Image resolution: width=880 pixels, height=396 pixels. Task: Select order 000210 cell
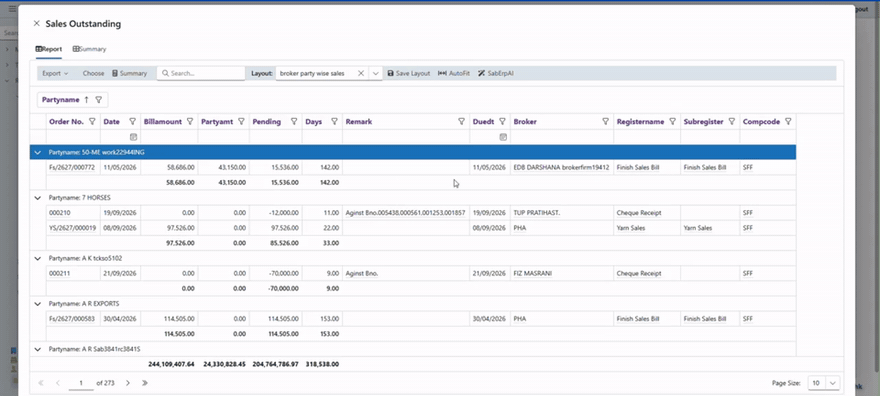click(x=73, y=213)
